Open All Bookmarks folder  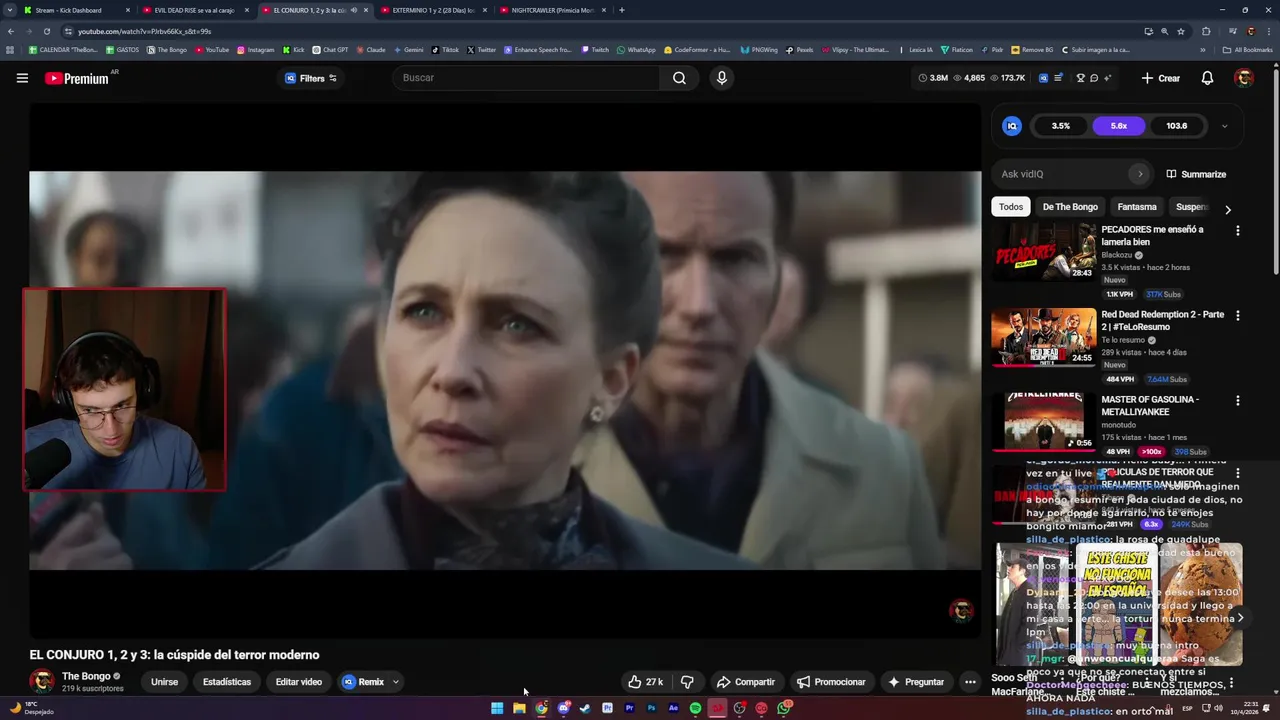coord(1248,49)
